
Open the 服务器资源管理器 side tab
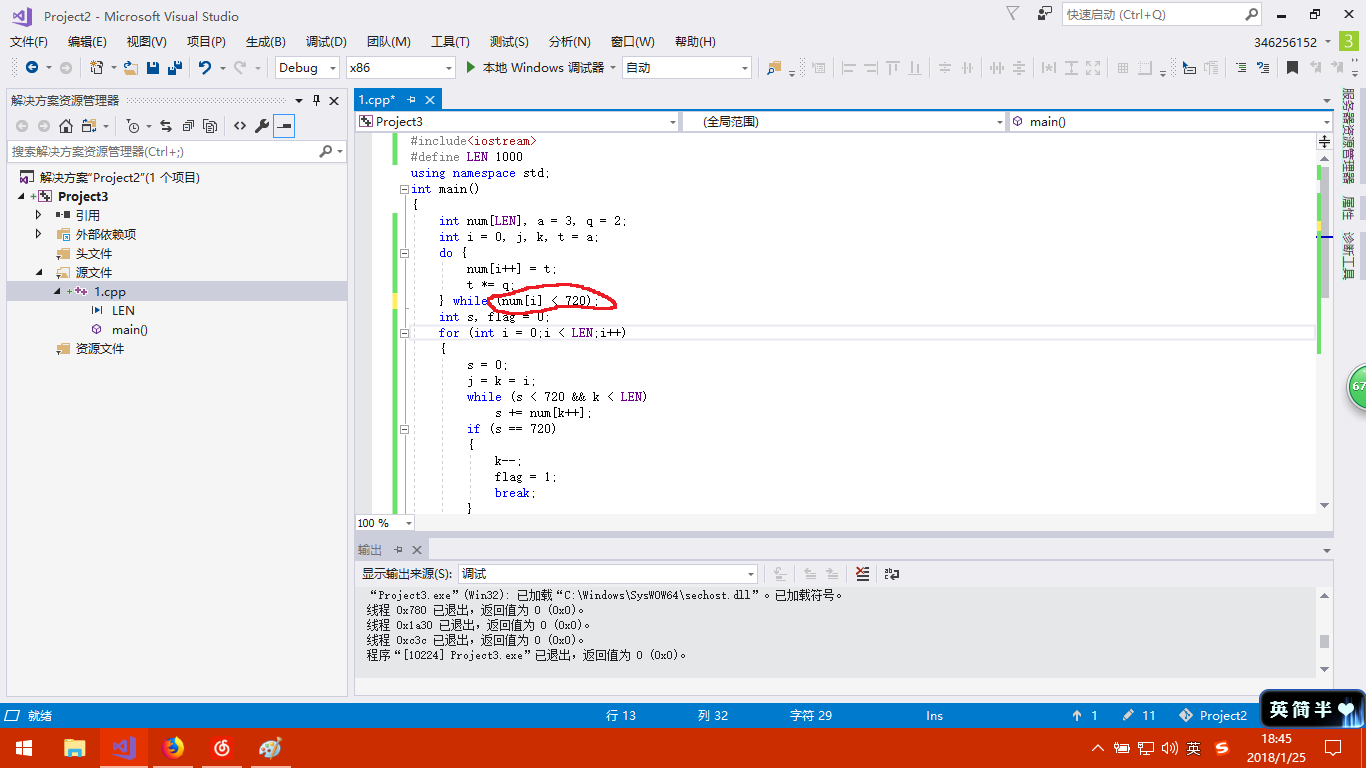(1348, 136)
